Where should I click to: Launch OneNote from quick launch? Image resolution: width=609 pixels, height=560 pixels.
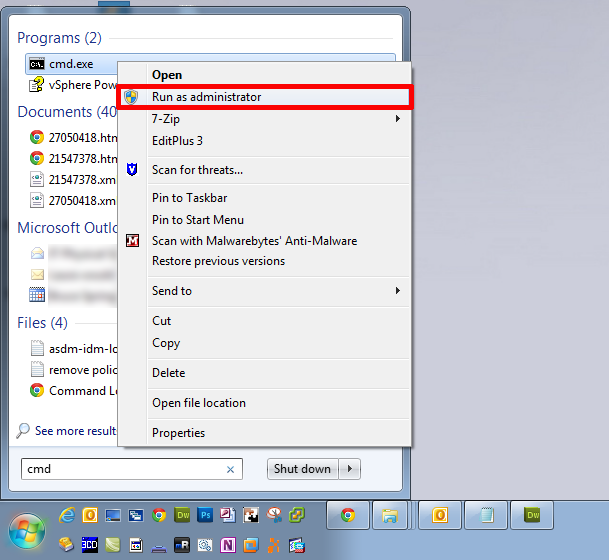click(x=228, y=545)
